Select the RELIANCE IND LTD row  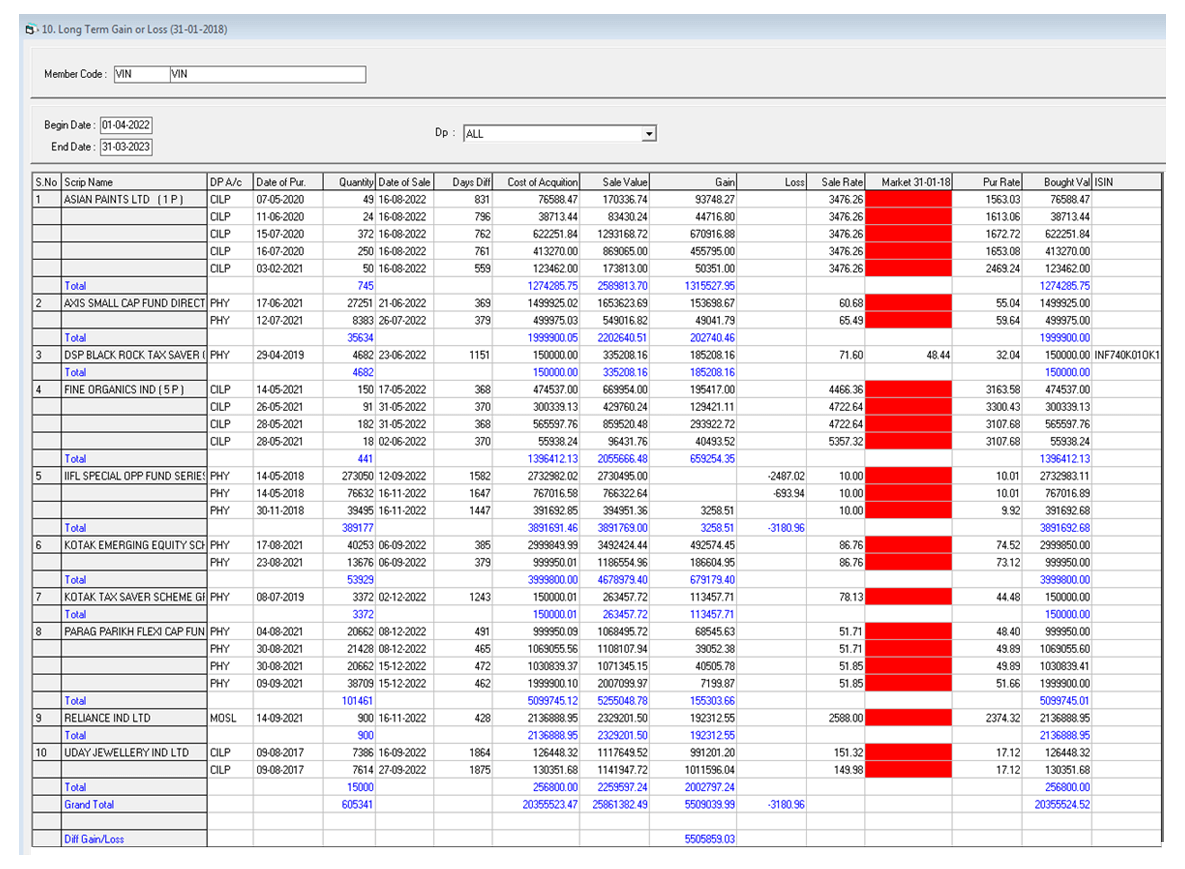pos(597,718)
